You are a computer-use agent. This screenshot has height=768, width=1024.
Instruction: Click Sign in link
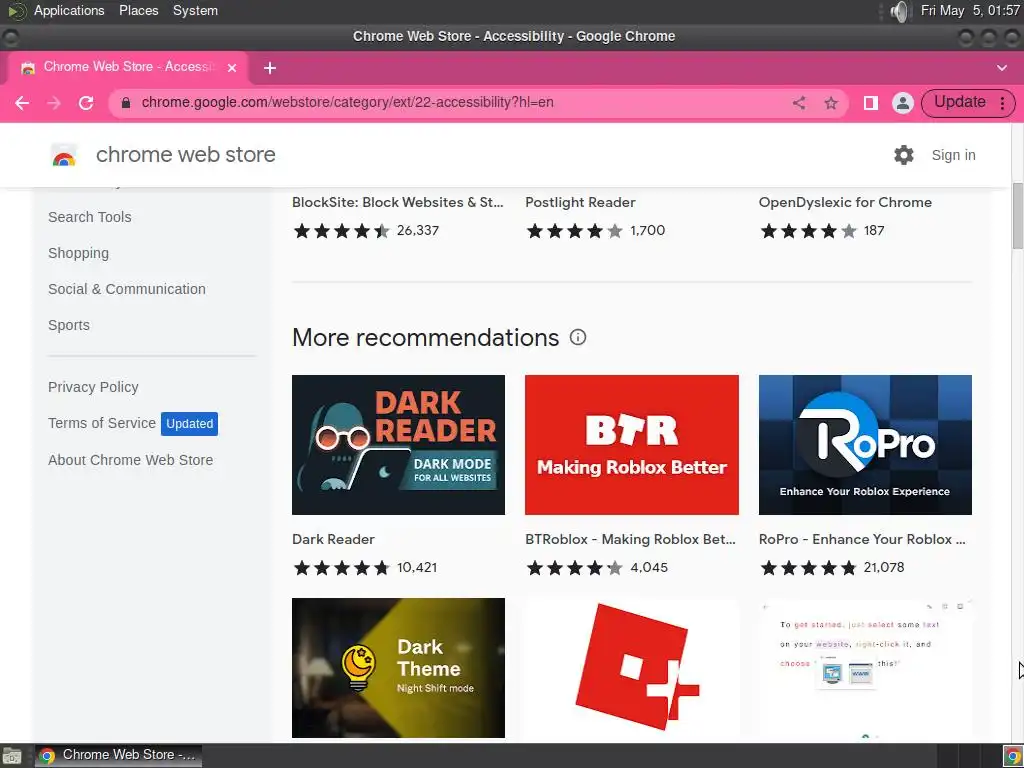[x=953, y=155]
